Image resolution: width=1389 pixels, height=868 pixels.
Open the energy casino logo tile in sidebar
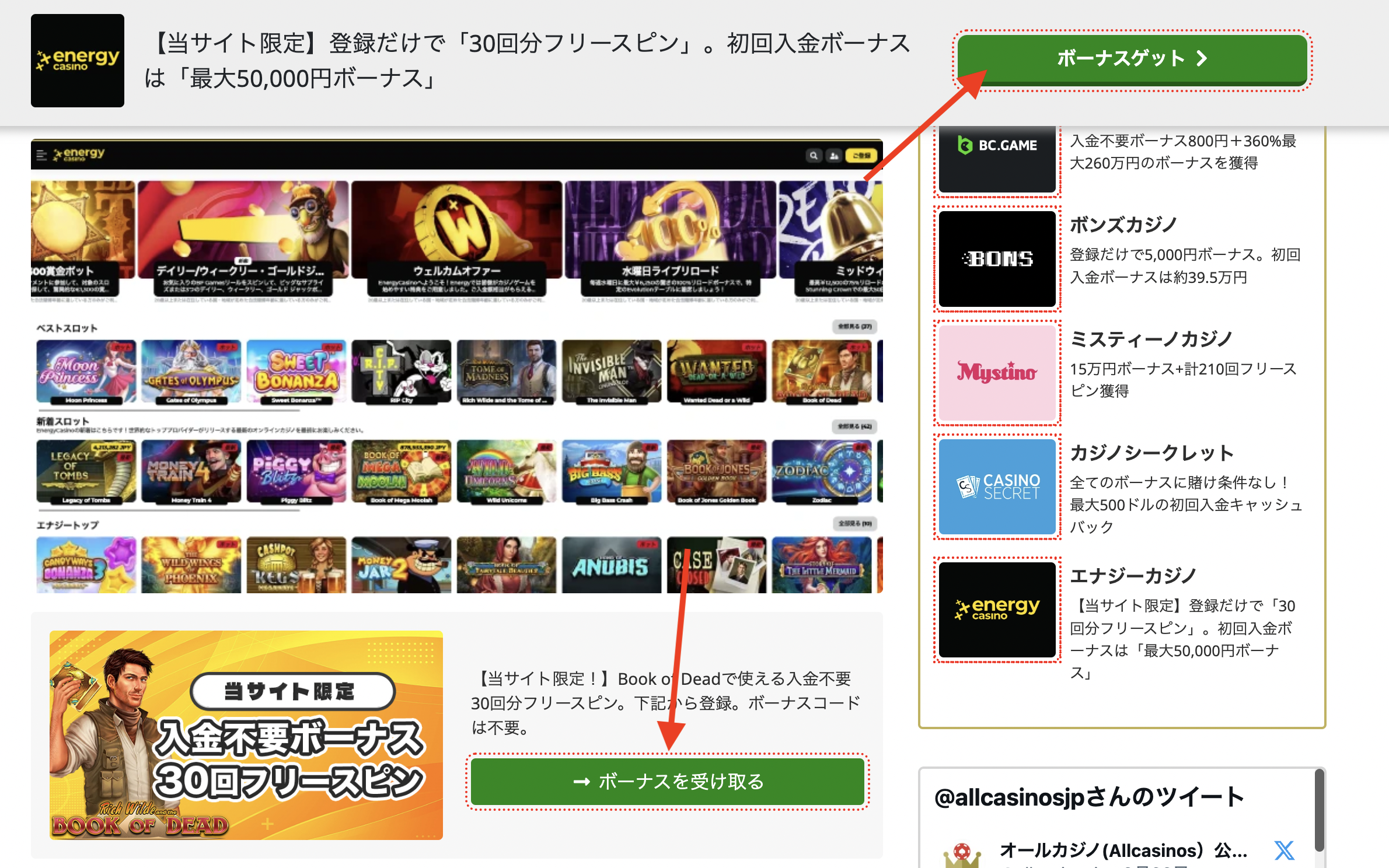(x=997, y=610)
